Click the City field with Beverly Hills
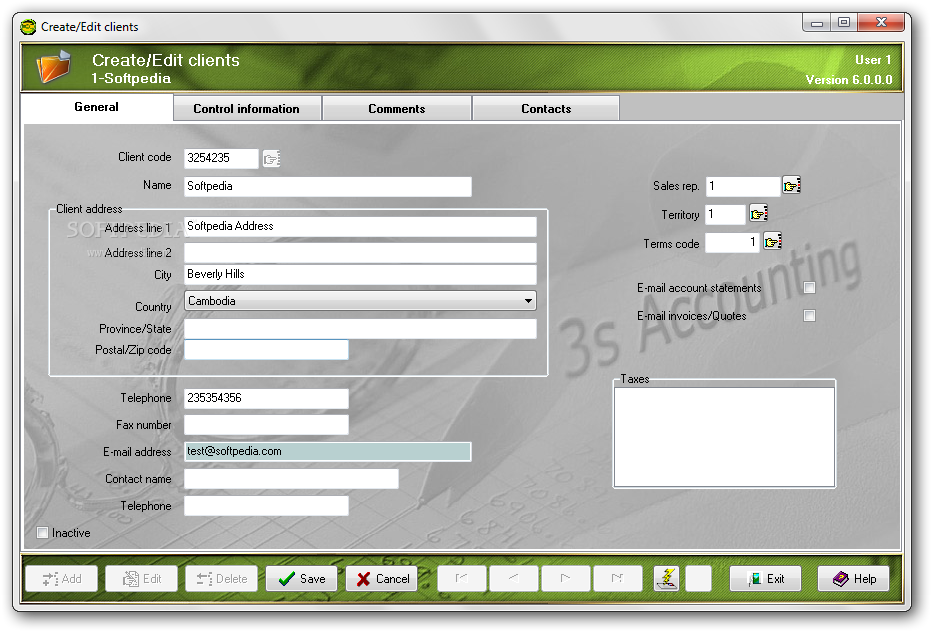 (x=360, y=274)
